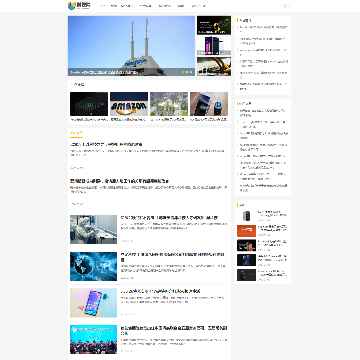Select the active yellow carousel dot
Image resolution: width=360 pixels, height=360 pixels.
183,72
